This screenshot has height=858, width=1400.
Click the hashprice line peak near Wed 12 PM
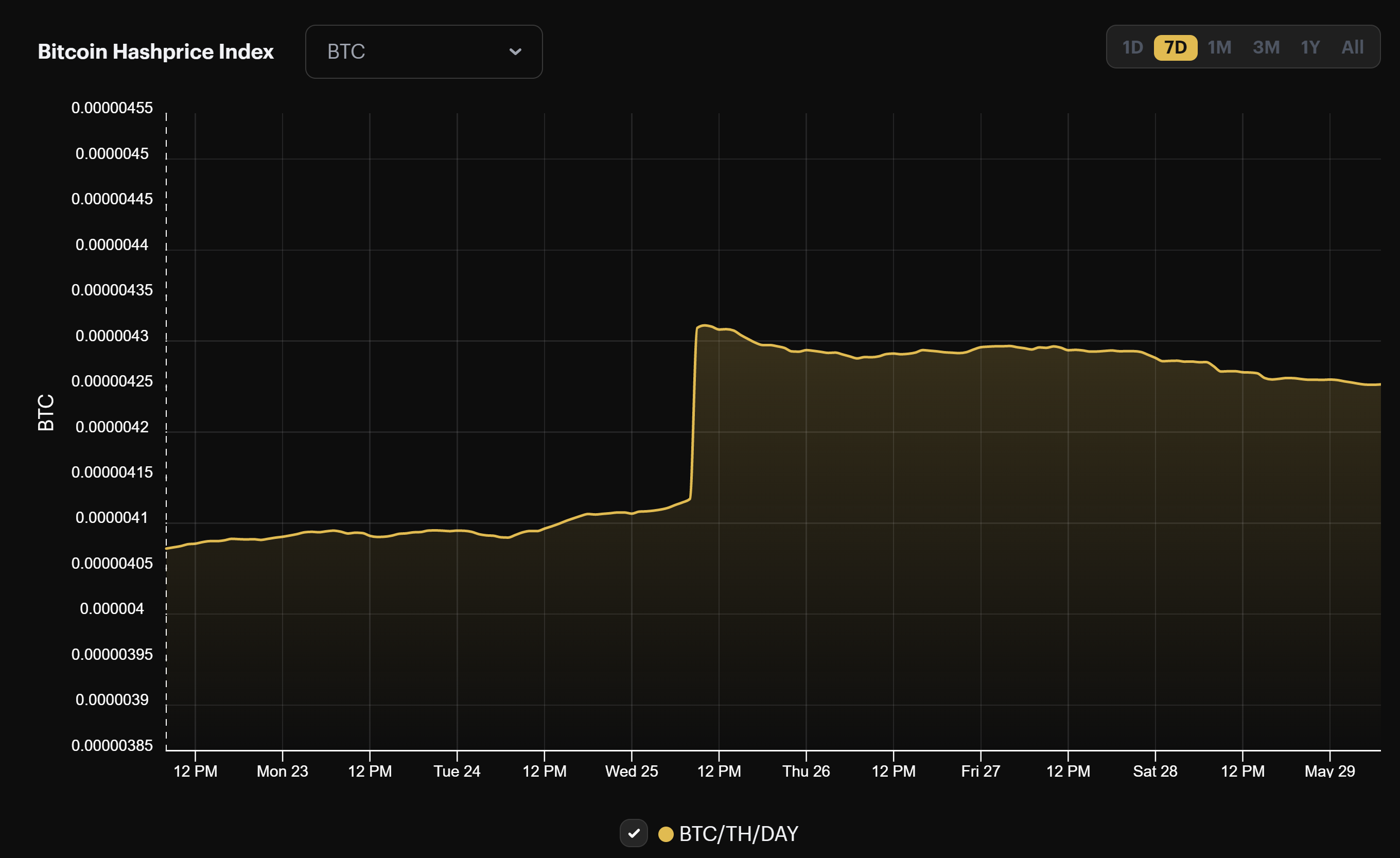pos(704,326)
